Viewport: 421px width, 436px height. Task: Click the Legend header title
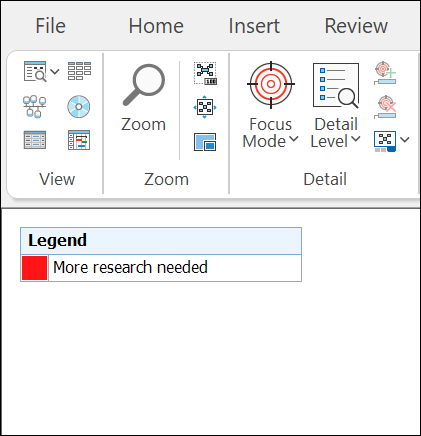[57, 240]
